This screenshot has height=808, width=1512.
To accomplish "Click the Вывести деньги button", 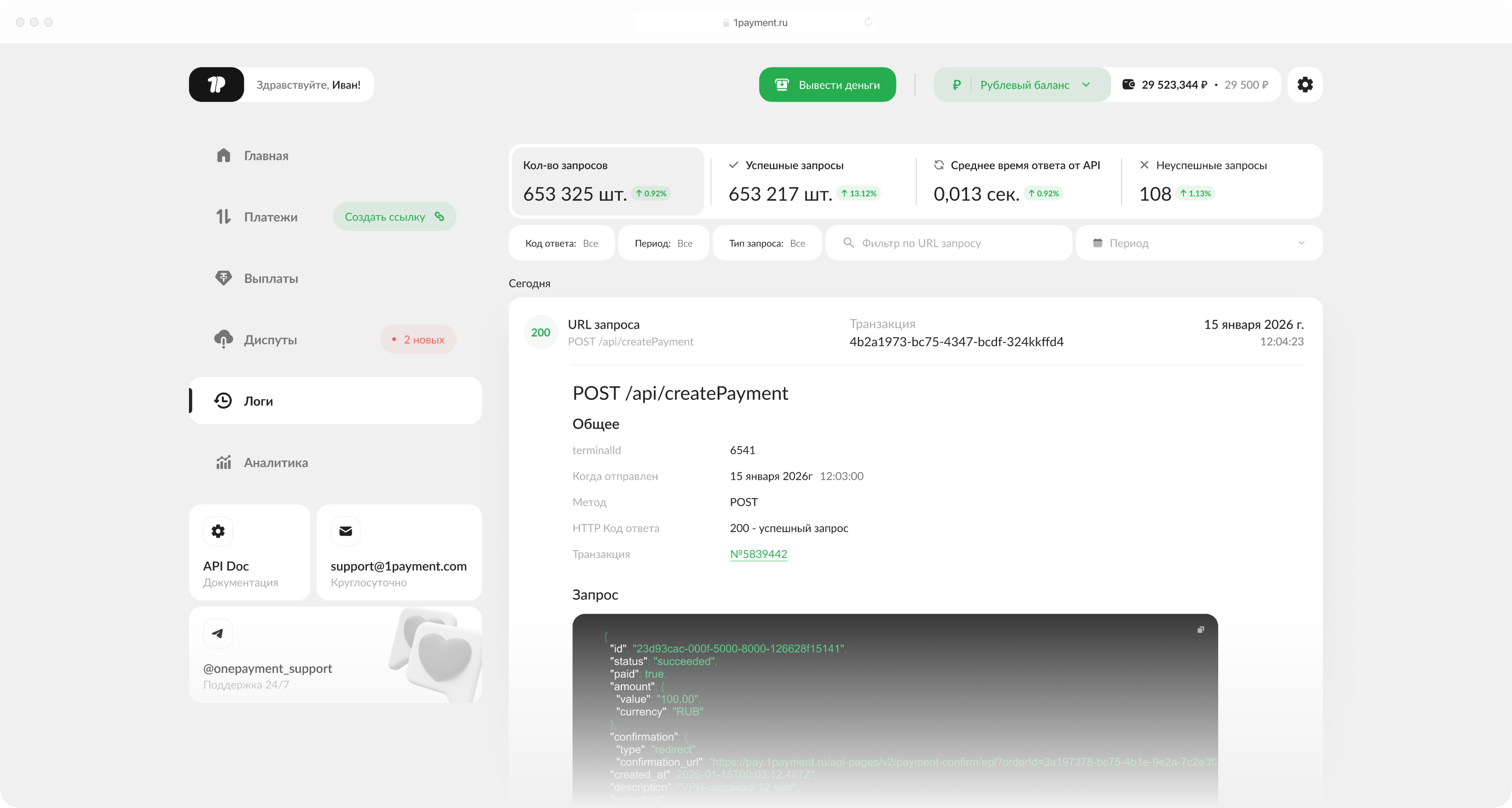I will point(828,85).
